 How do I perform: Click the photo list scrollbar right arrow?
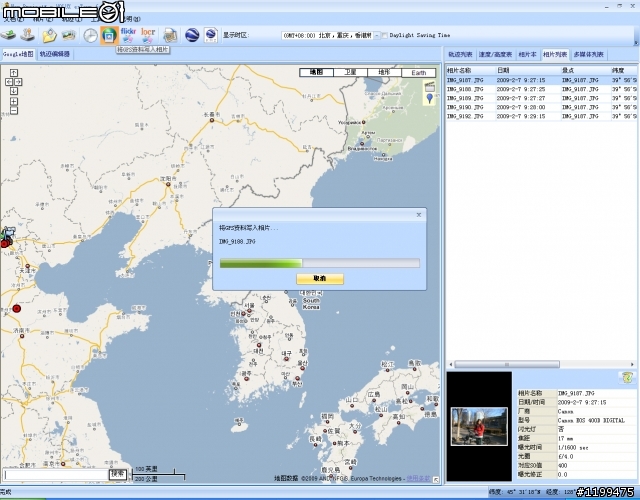(632, 364)
